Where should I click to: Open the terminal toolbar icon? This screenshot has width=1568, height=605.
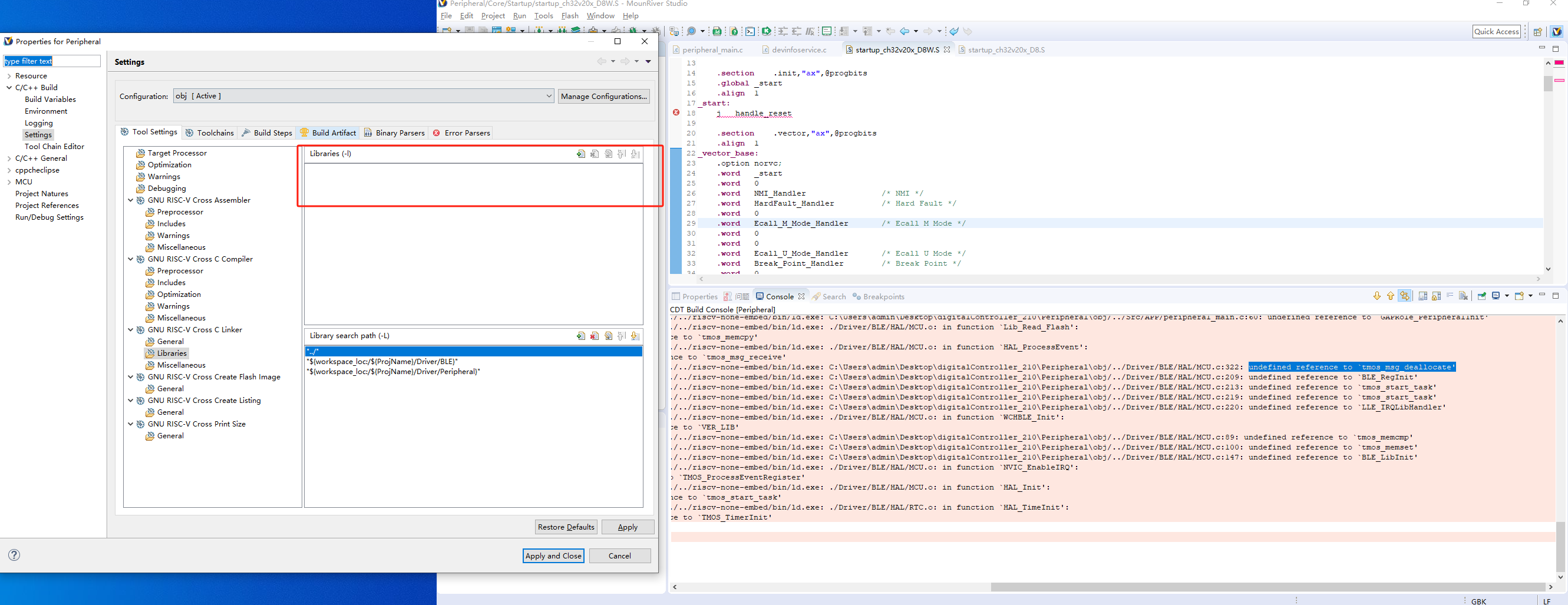750,31
